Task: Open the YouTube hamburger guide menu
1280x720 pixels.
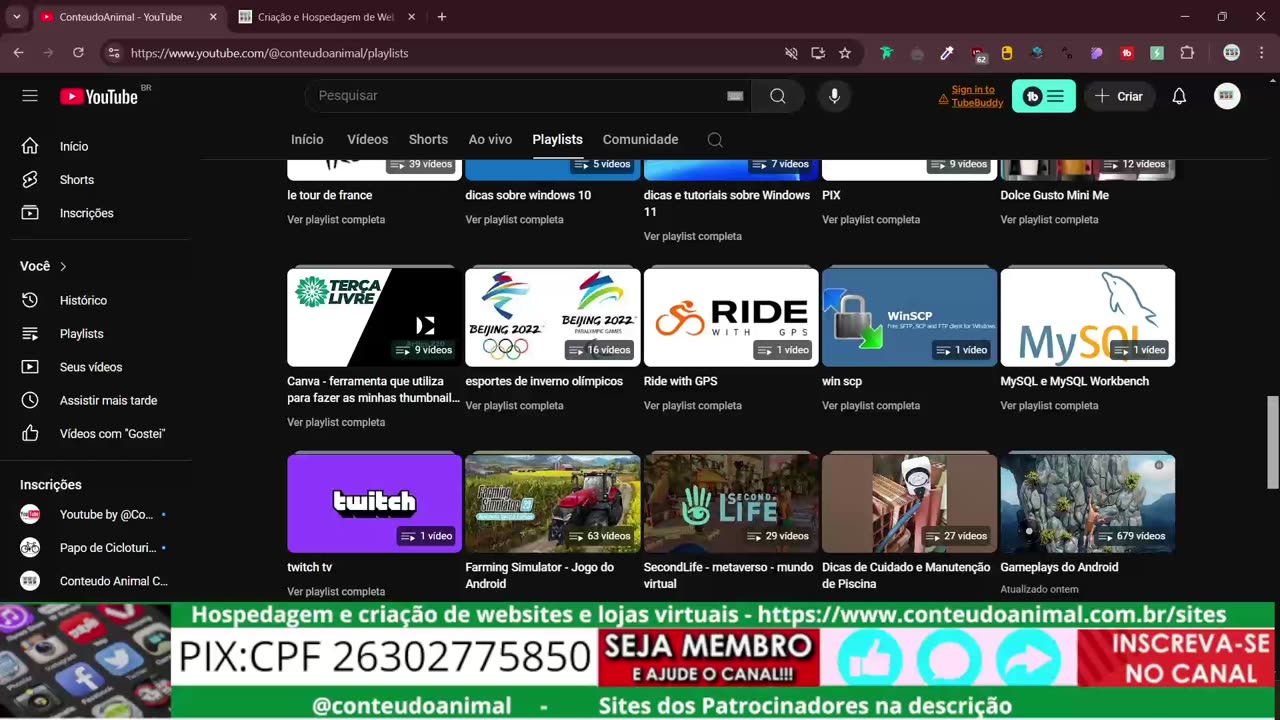Action: click(30, 96)
